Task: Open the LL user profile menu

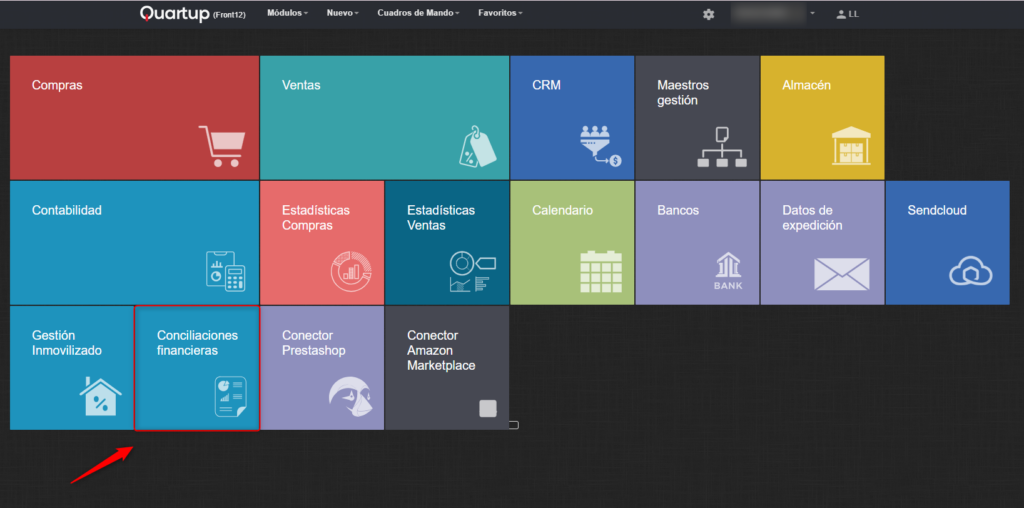Action: tap(847, 14)
